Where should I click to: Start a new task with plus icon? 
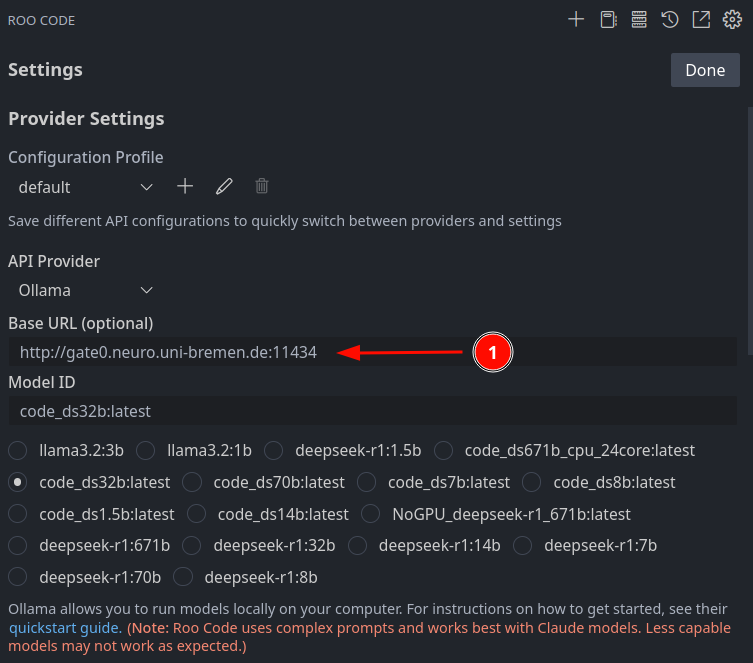[576, 20]
